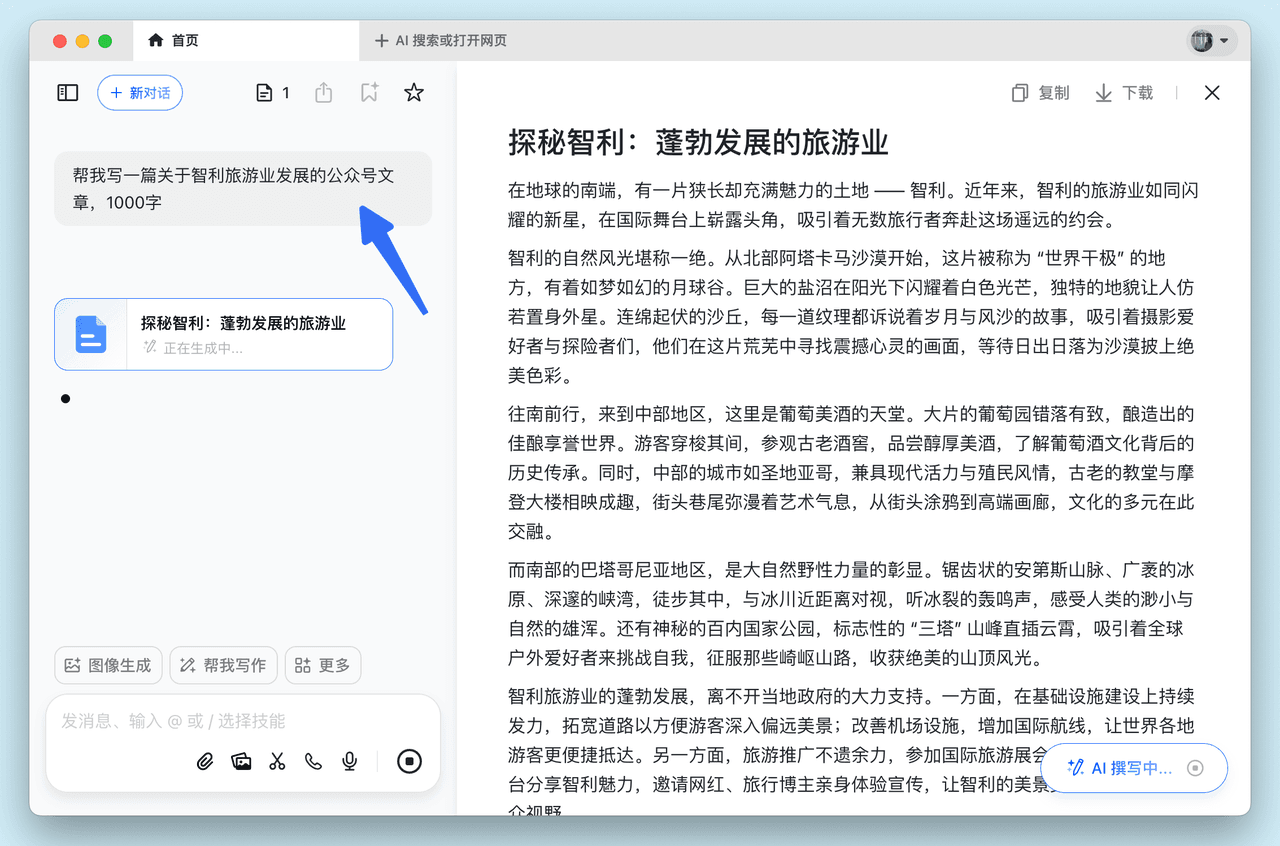Close the document preview panel
Screen dimensions: 1280x846
pos(1212,93)
